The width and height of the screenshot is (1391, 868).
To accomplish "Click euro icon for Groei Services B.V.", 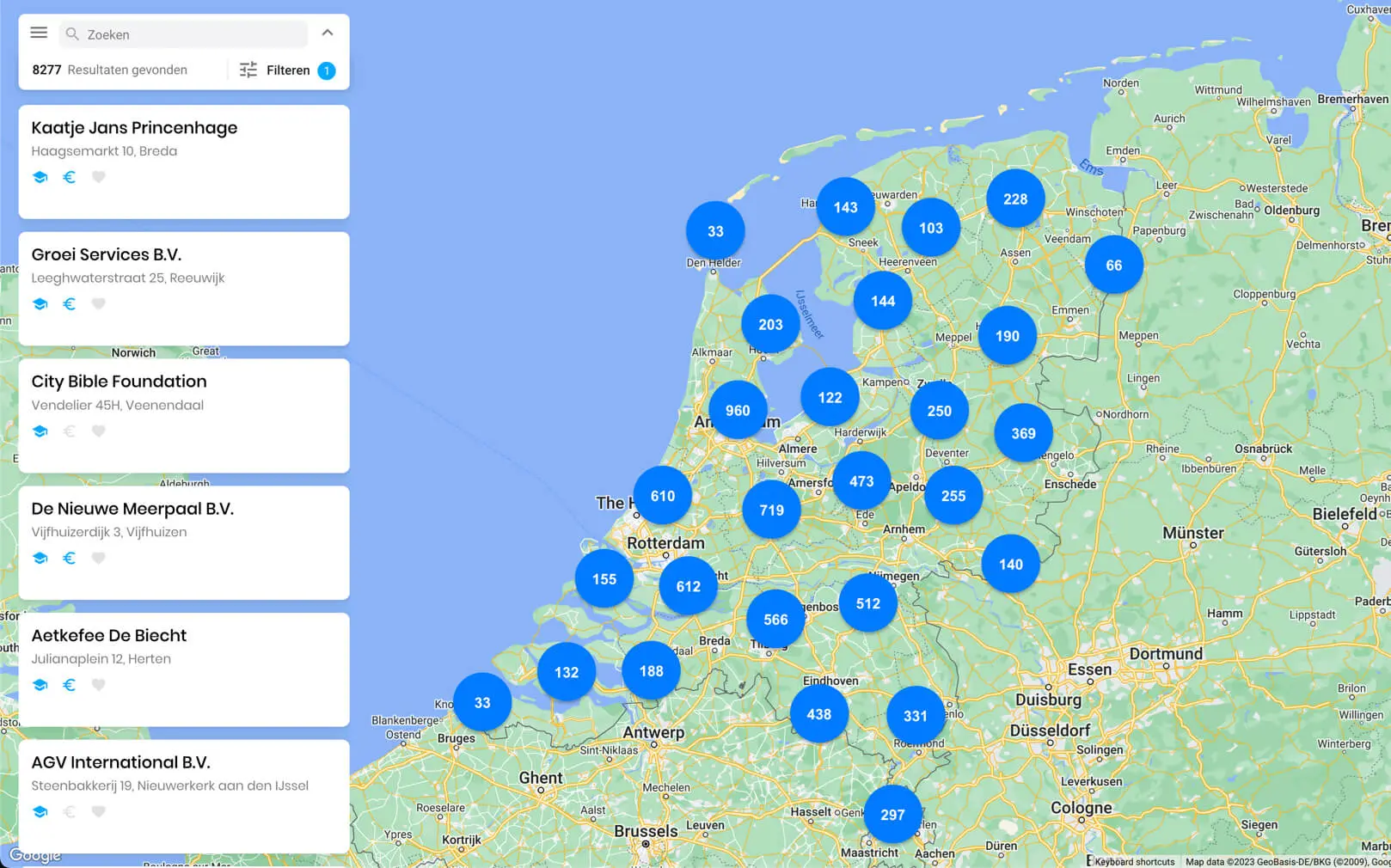I will [70, 304].
